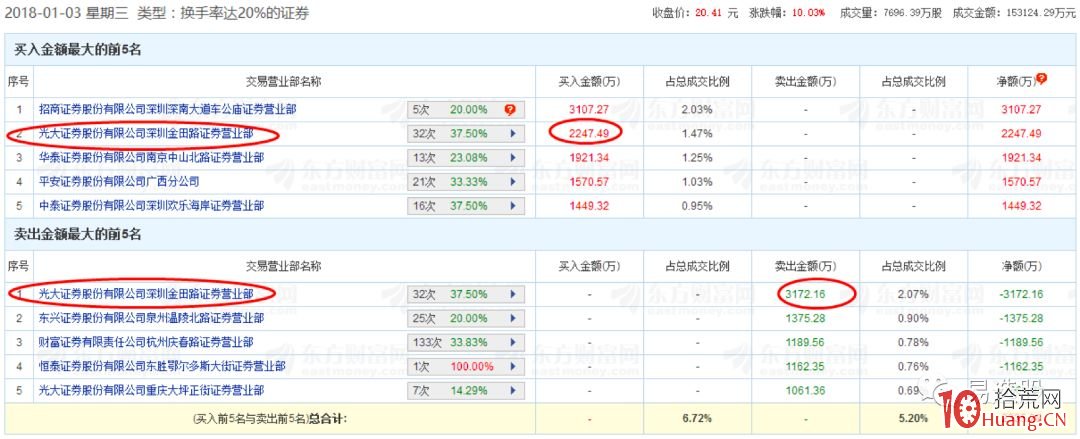Select sell amount 1189.56 cell

[x=806, y=343]
